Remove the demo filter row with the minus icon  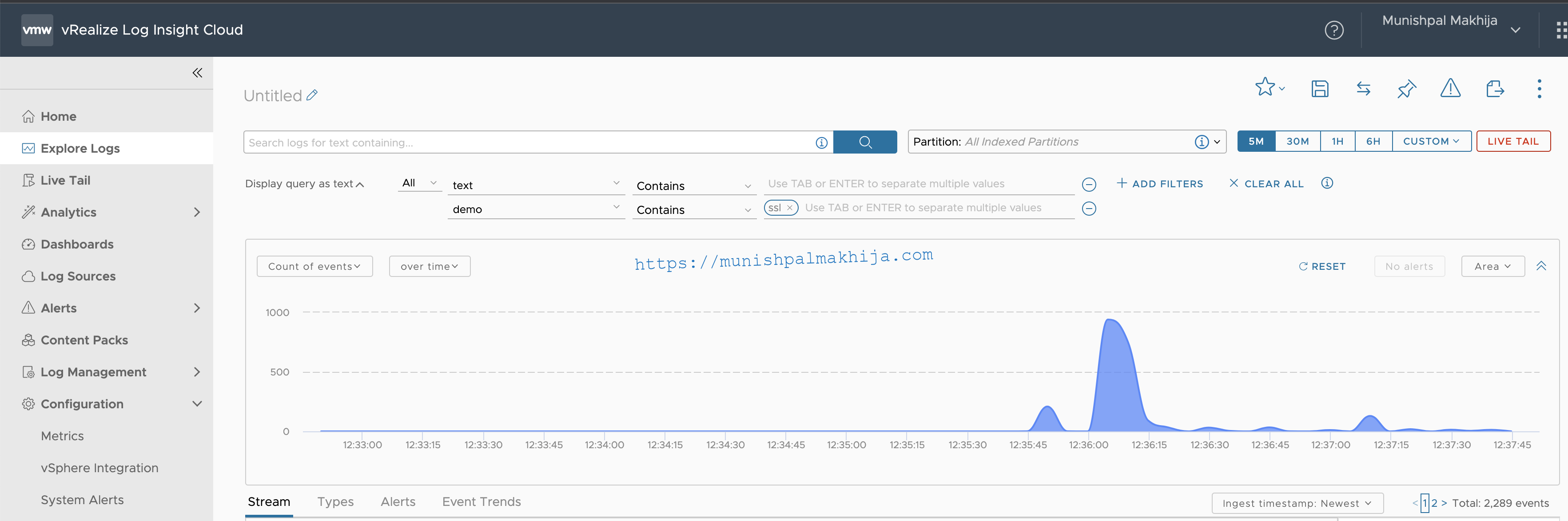1089,209
